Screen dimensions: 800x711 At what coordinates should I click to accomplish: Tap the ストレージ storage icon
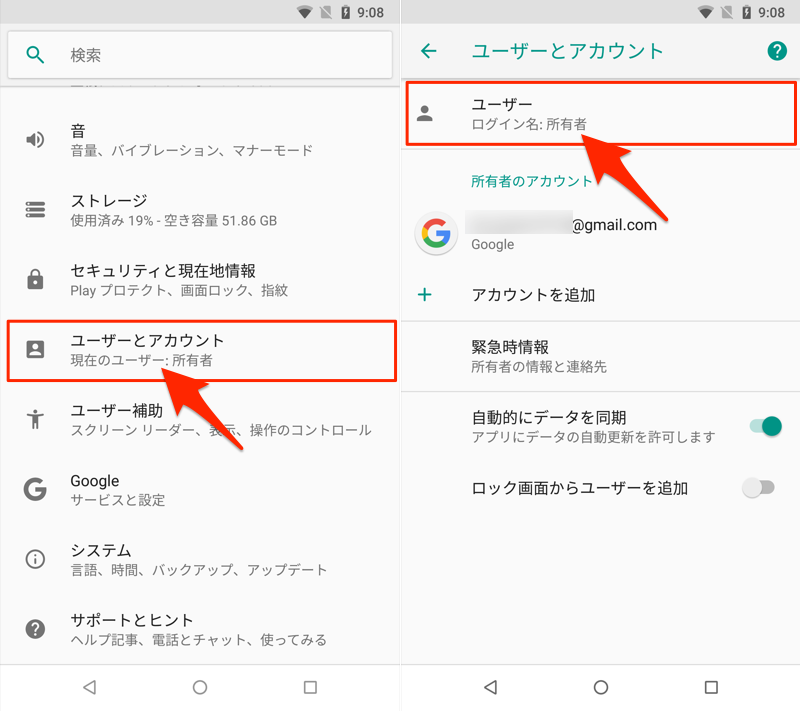pos(35,209)
